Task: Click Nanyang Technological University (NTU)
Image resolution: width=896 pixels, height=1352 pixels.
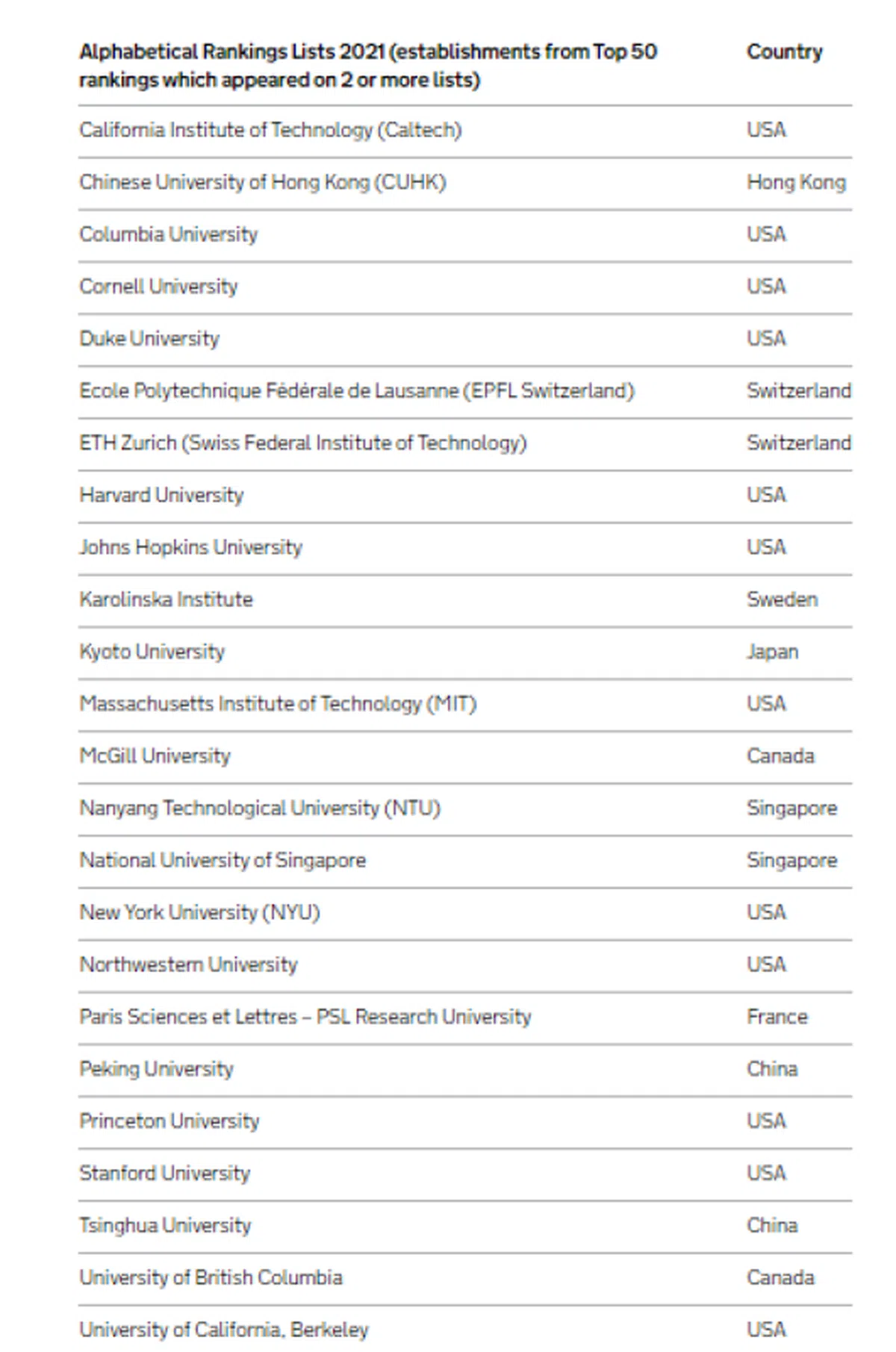Action: (260, 809)
